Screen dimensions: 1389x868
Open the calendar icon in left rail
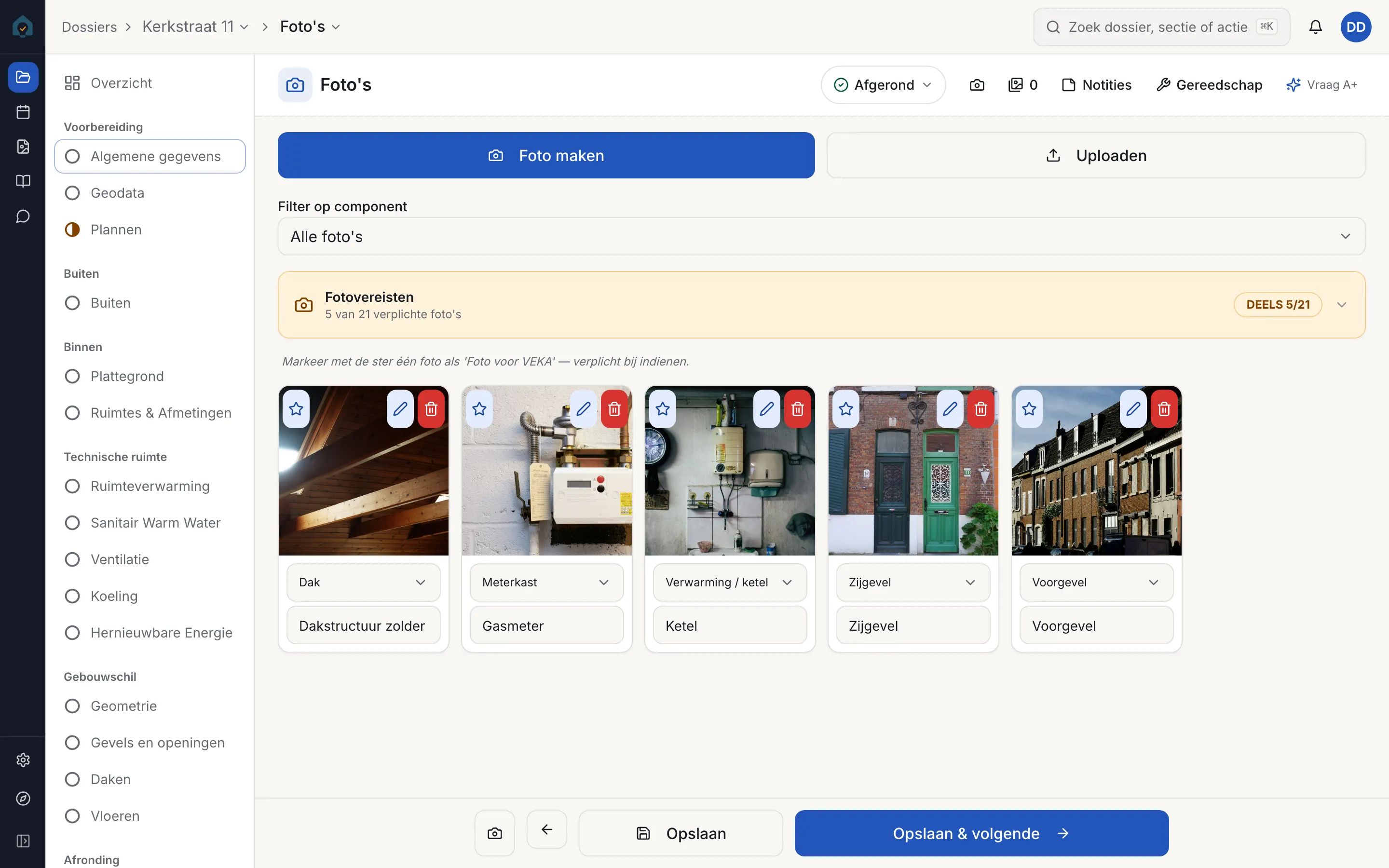(23, 112)
